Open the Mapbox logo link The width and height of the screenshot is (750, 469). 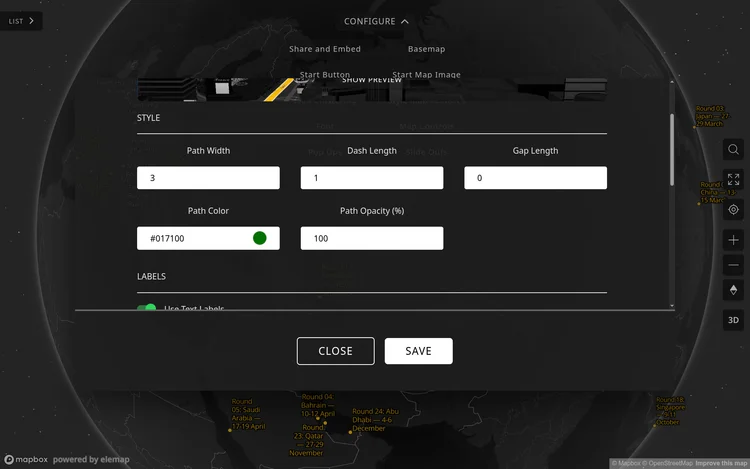[26, 459]
